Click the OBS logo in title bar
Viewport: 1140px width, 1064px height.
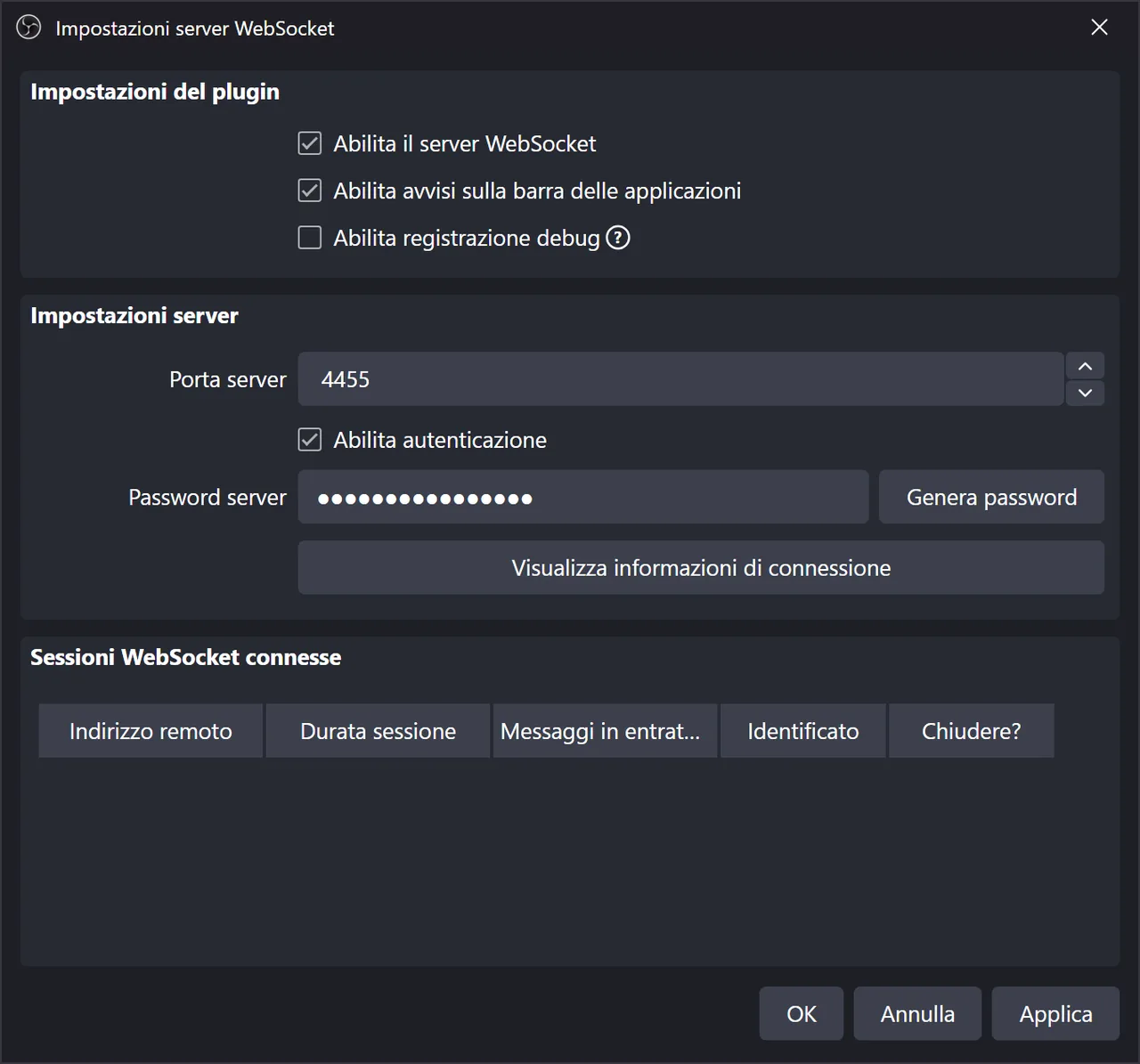pyautogui.click(x=28, y=28)
